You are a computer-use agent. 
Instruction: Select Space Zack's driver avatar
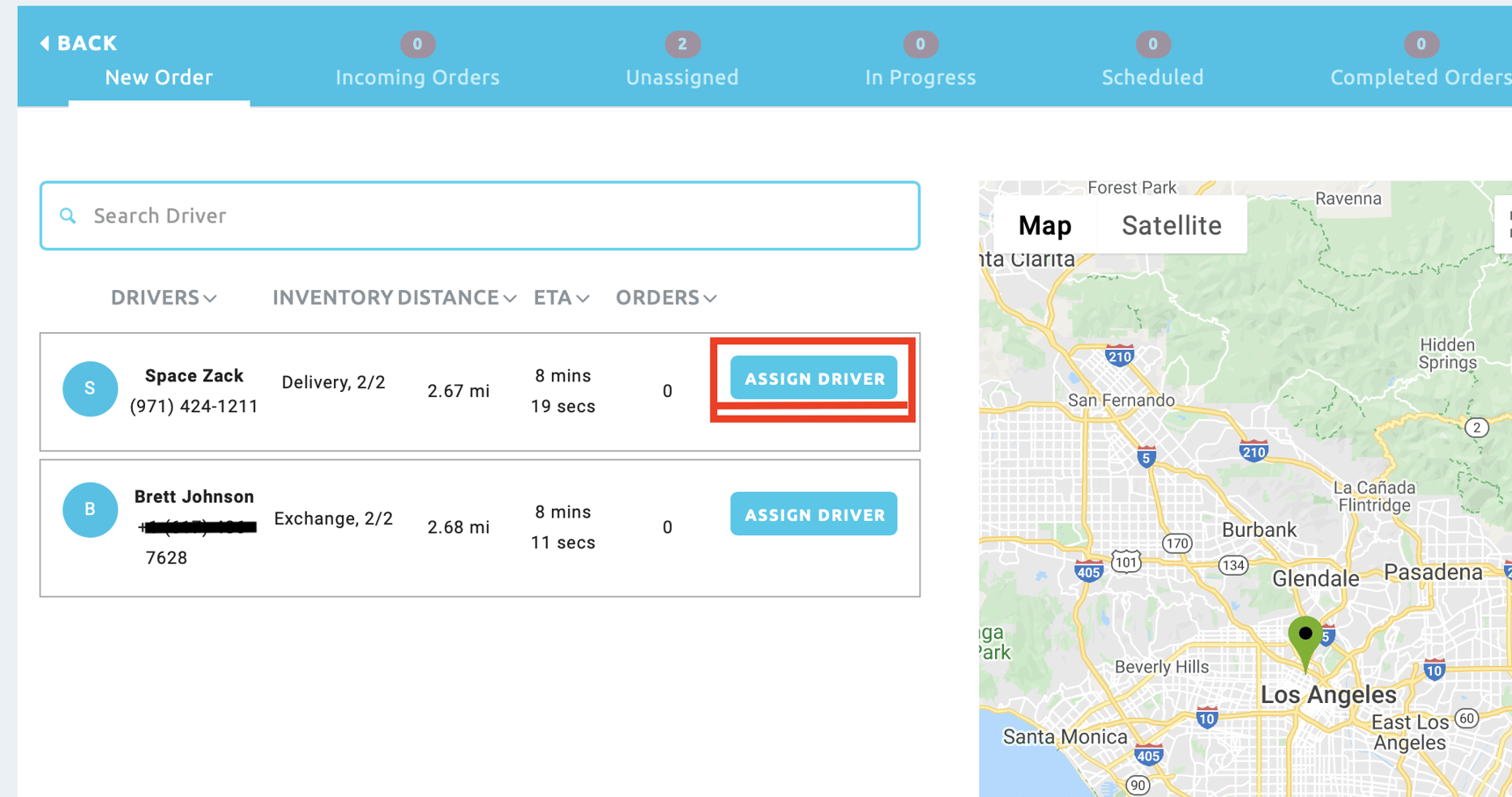[x=90, y=388]
